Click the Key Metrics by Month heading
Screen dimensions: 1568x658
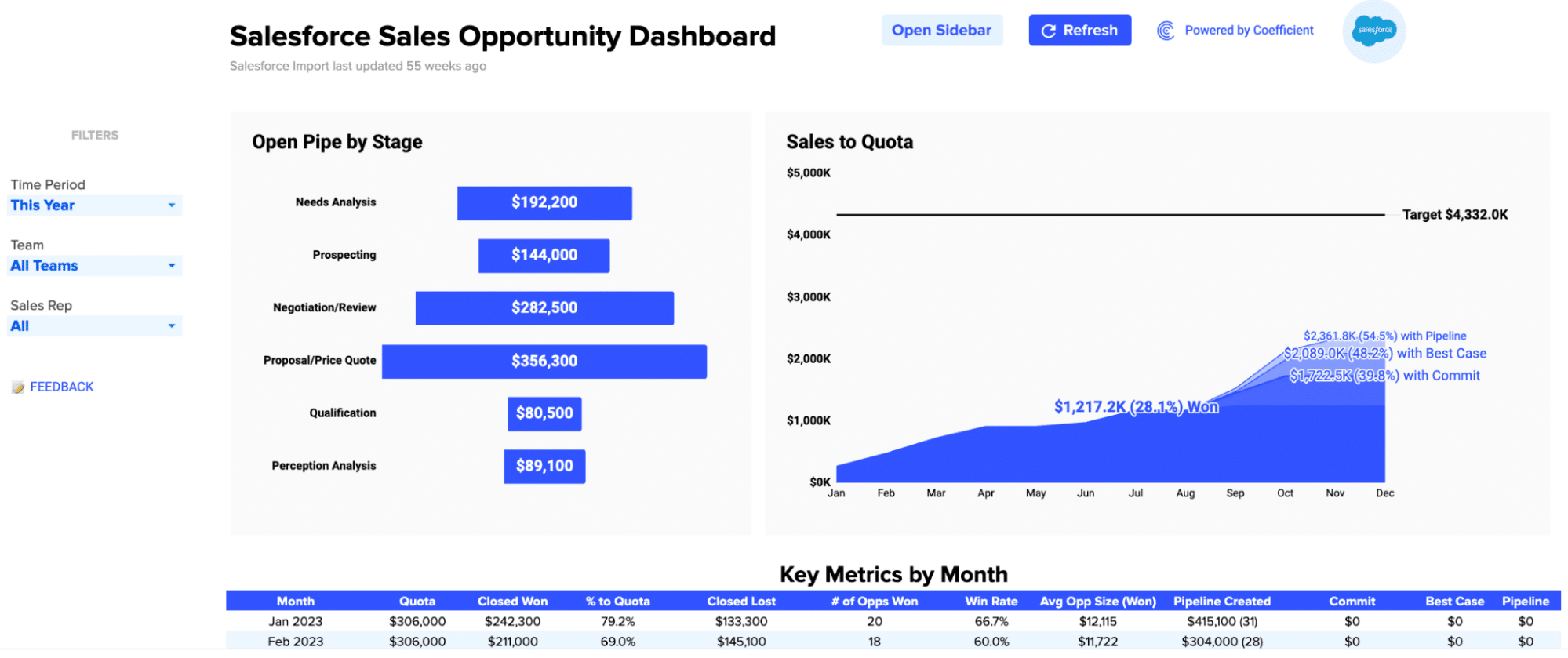coord(893,575)
